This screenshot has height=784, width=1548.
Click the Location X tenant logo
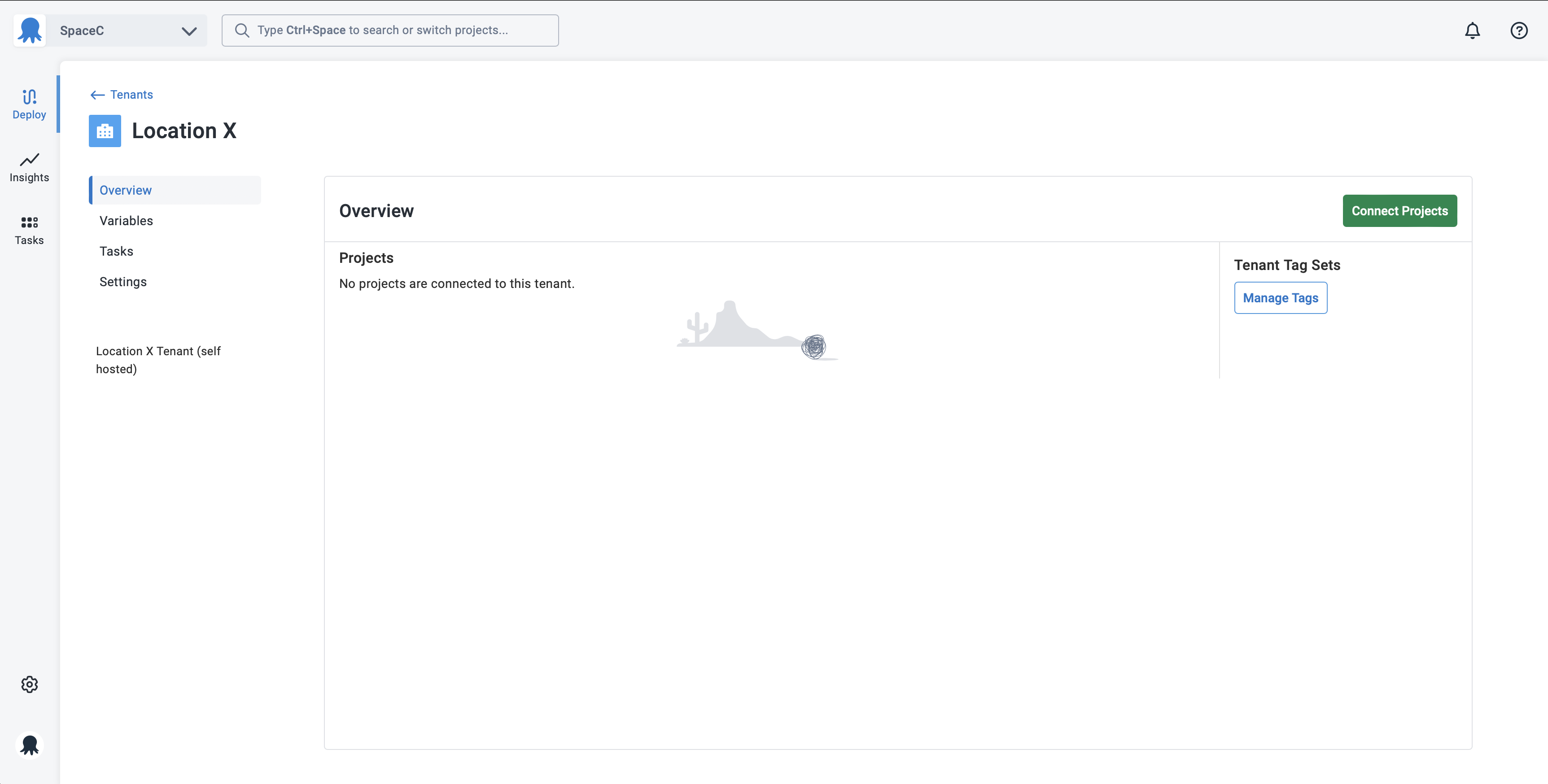(105, 131)
